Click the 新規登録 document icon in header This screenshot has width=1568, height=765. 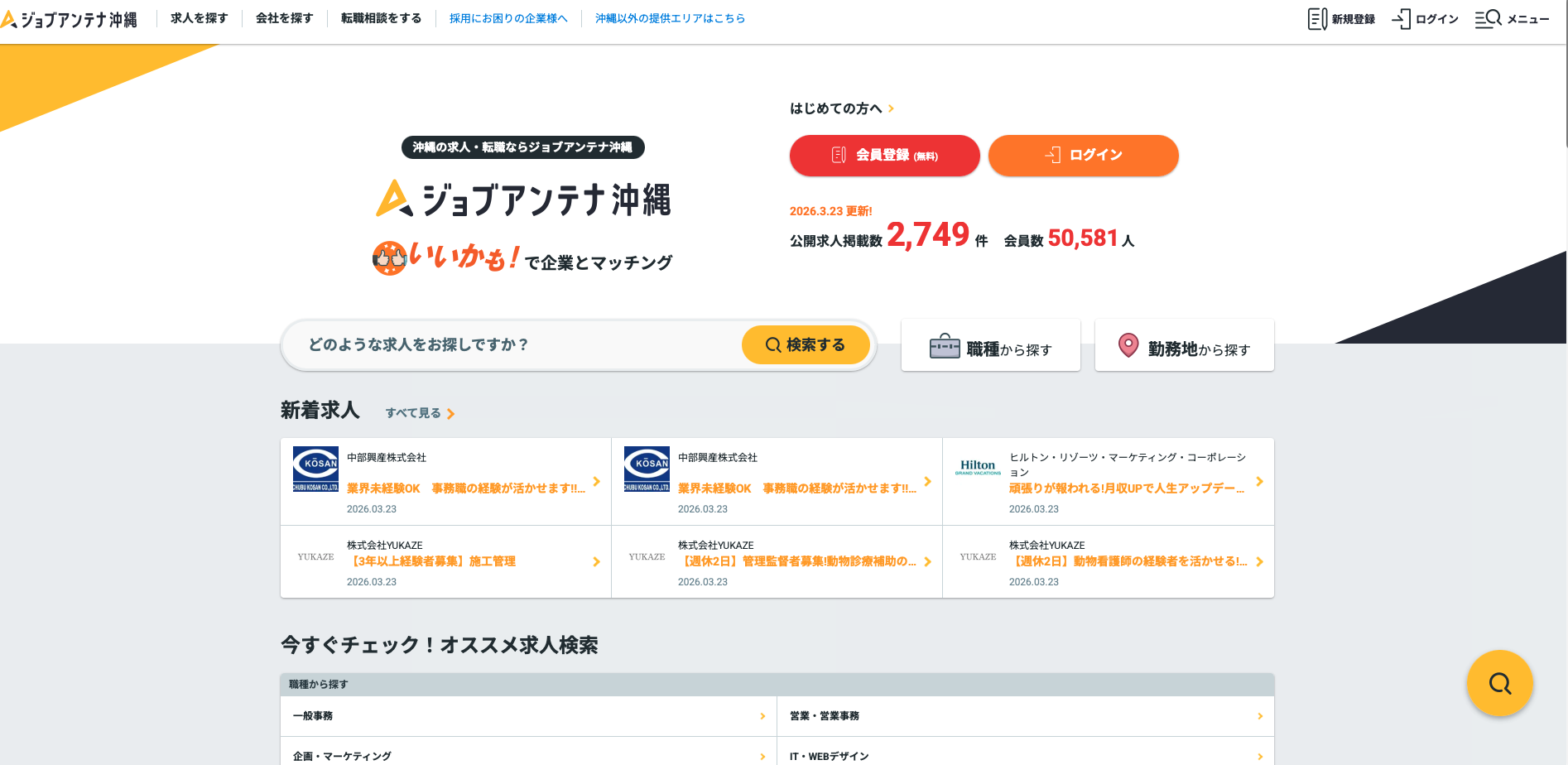(1316, 19)
